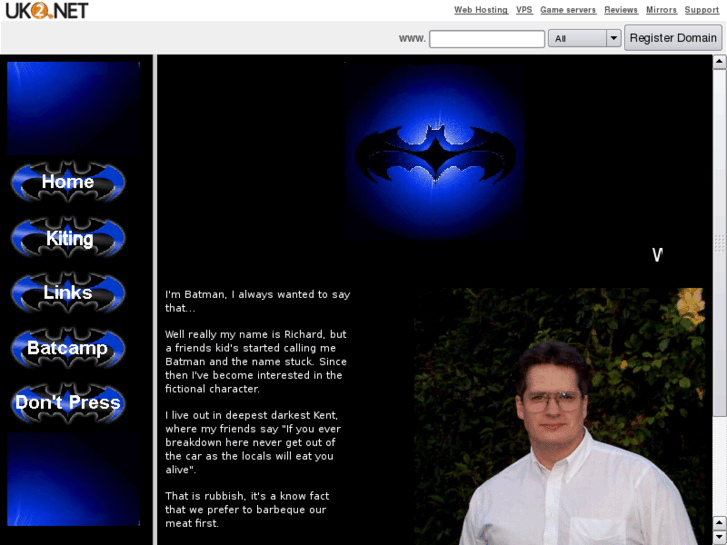
Task: Click the www. domain name field
Action: 487,38
